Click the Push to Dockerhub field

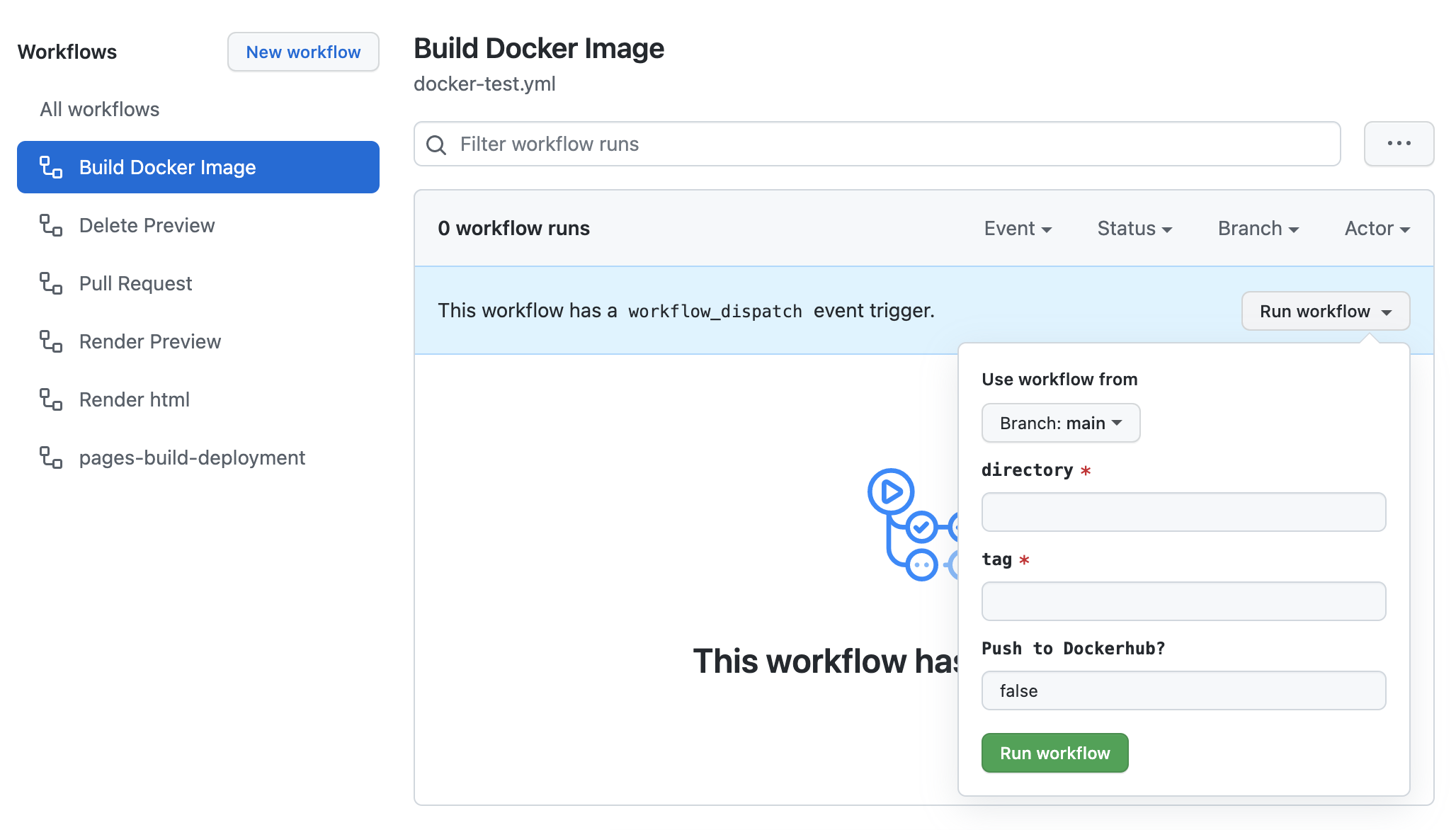[1183, 690]
